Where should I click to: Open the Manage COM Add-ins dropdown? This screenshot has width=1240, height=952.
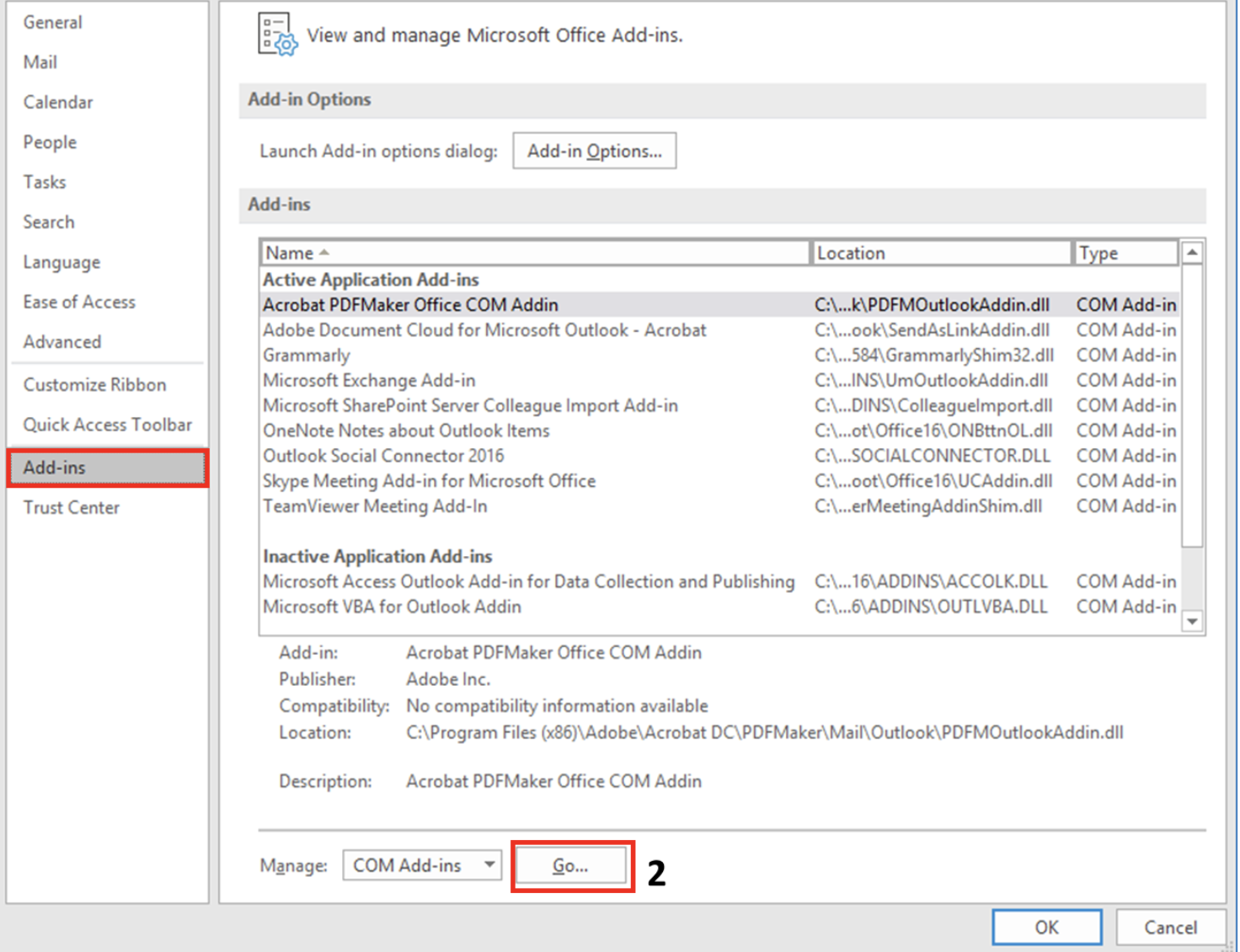pyautogui.click(x=421, y=865)
